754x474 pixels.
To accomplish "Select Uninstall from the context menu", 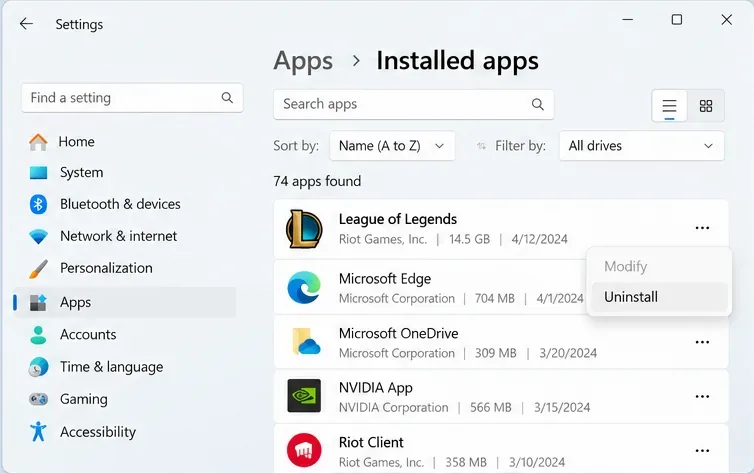I will 659,297.
